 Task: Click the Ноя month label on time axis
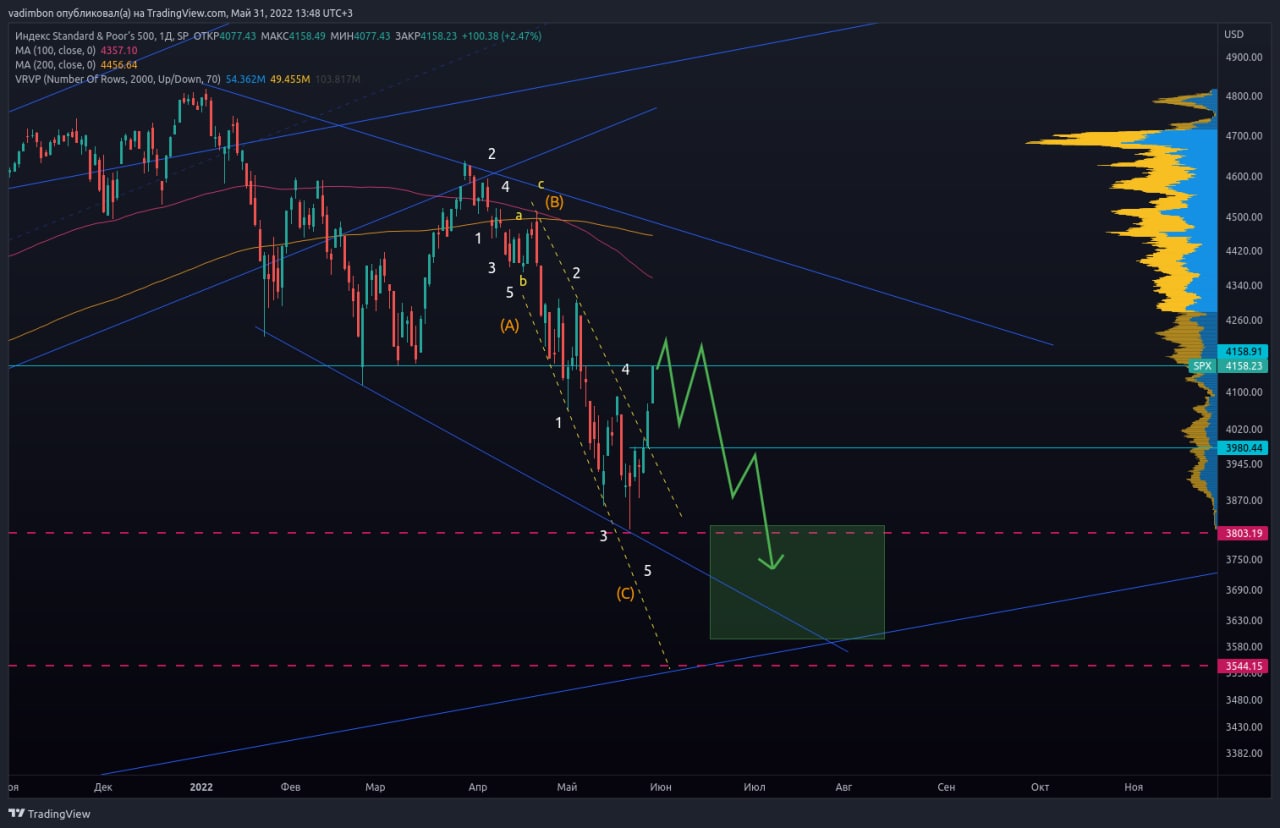coord(1133,787)
